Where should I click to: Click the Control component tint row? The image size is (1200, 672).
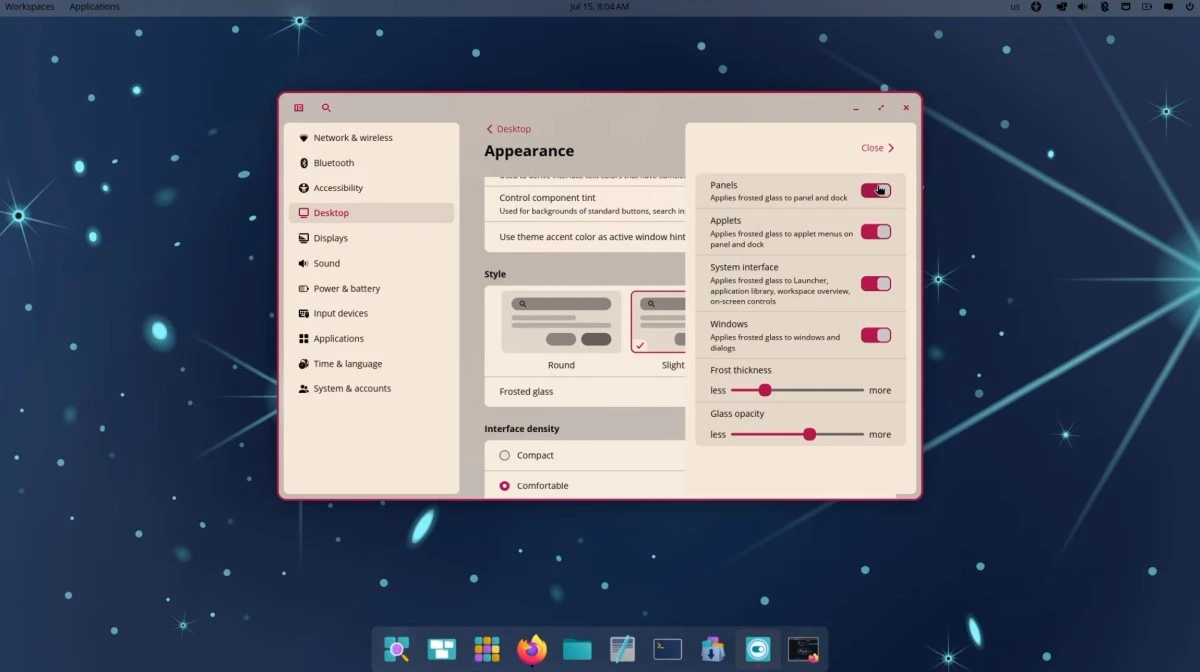(585, 204)
